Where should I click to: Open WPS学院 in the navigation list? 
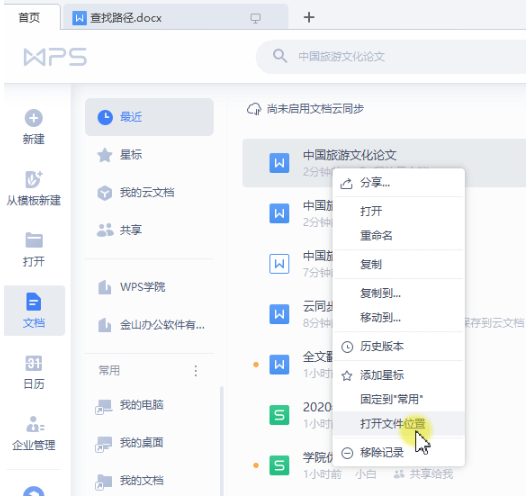pyautogui.click(x=149, y=287)
